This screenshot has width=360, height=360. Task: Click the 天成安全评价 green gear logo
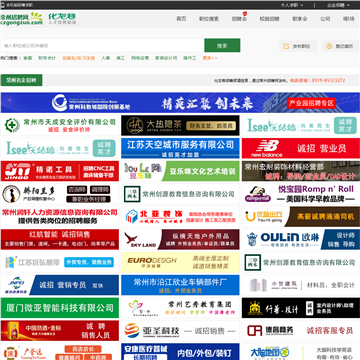[x=12, y=125]
